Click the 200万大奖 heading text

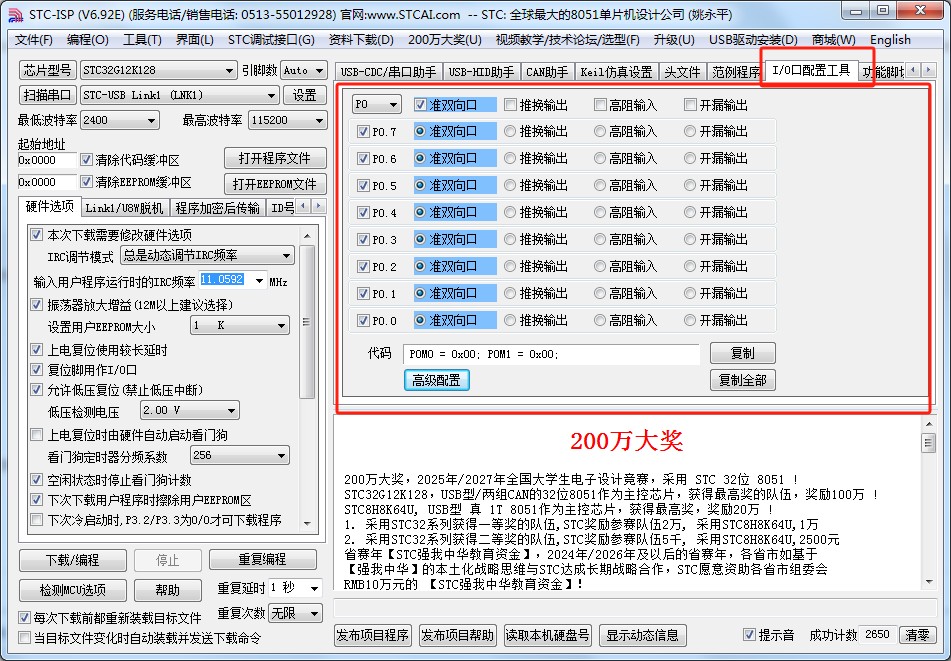point(627,441)
